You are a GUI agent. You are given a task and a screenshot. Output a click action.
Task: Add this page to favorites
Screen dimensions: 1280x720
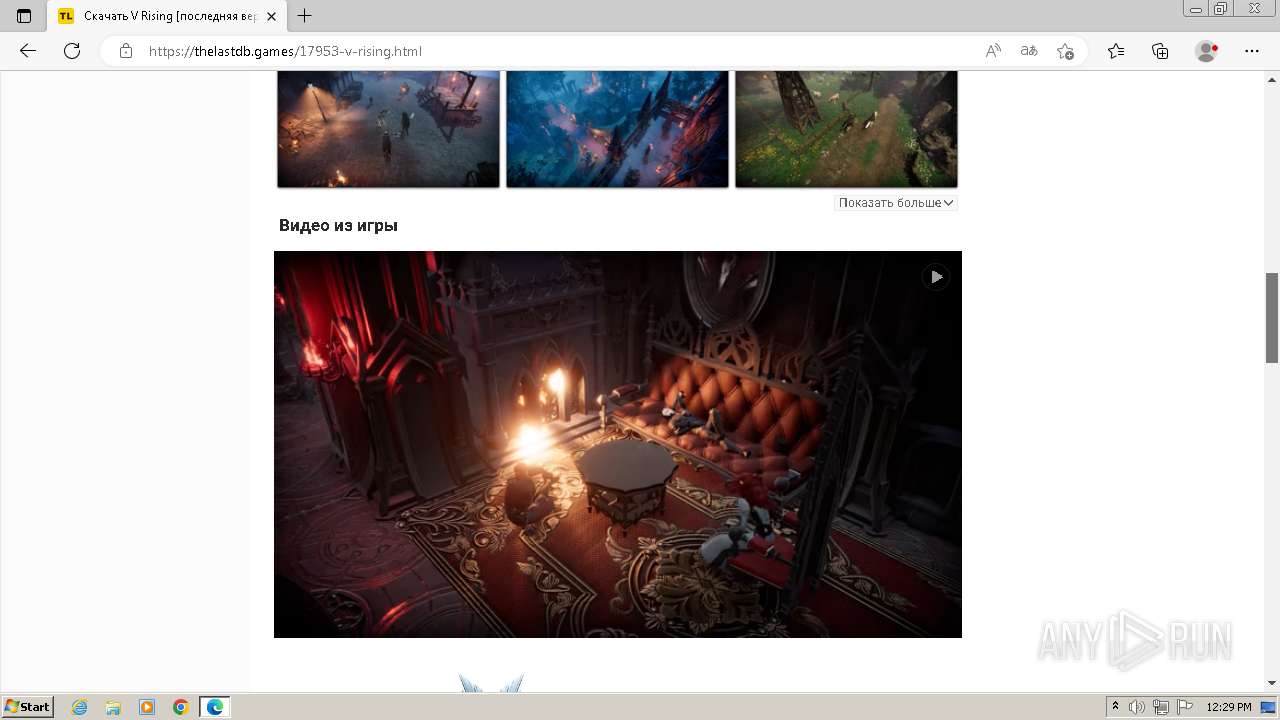pyautogui.click(x=1065, y=51)
